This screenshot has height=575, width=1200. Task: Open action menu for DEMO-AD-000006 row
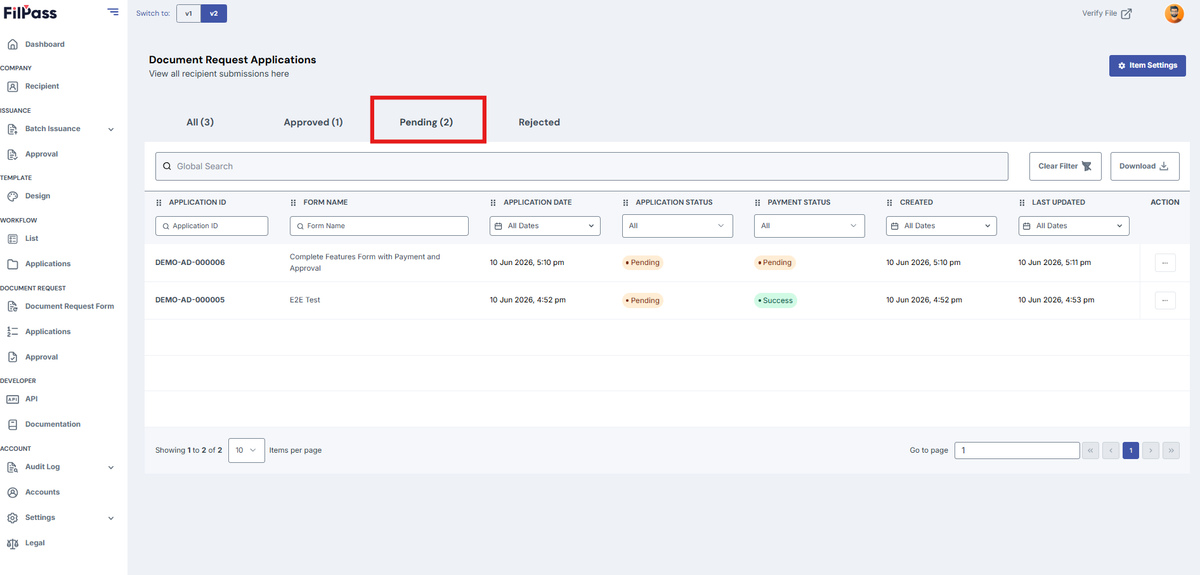pyautogui.click(x=1165, y=262)
